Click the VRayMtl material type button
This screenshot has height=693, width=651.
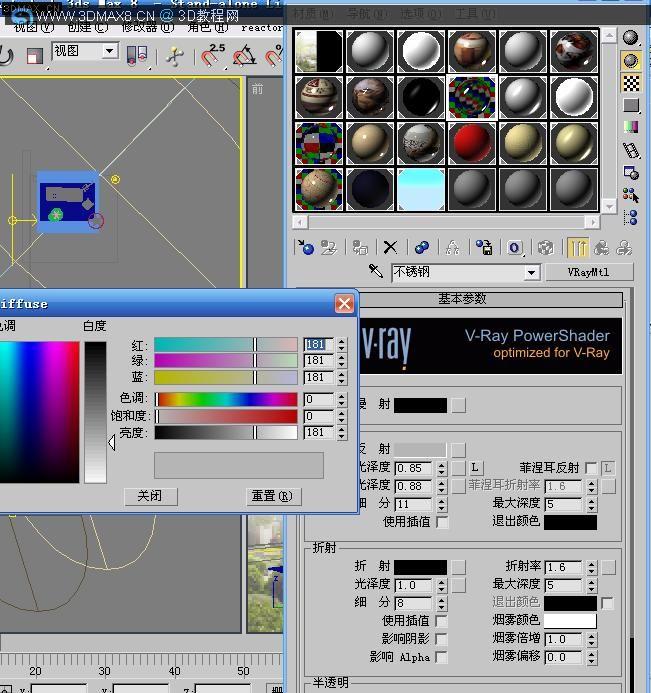589,273
